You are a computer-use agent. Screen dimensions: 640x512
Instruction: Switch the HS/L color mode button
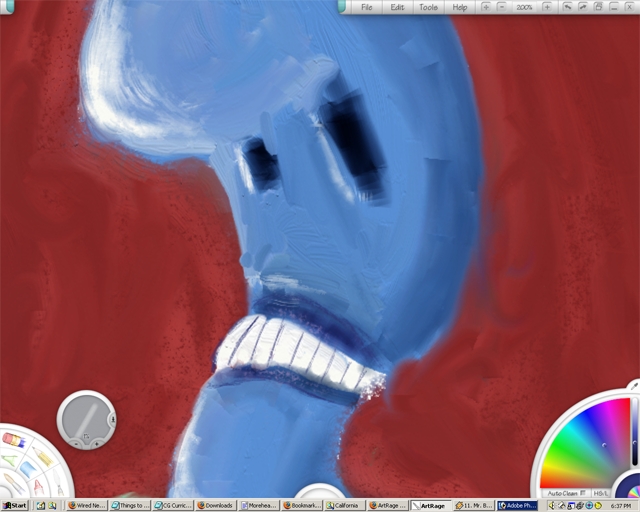click(600, 493)
